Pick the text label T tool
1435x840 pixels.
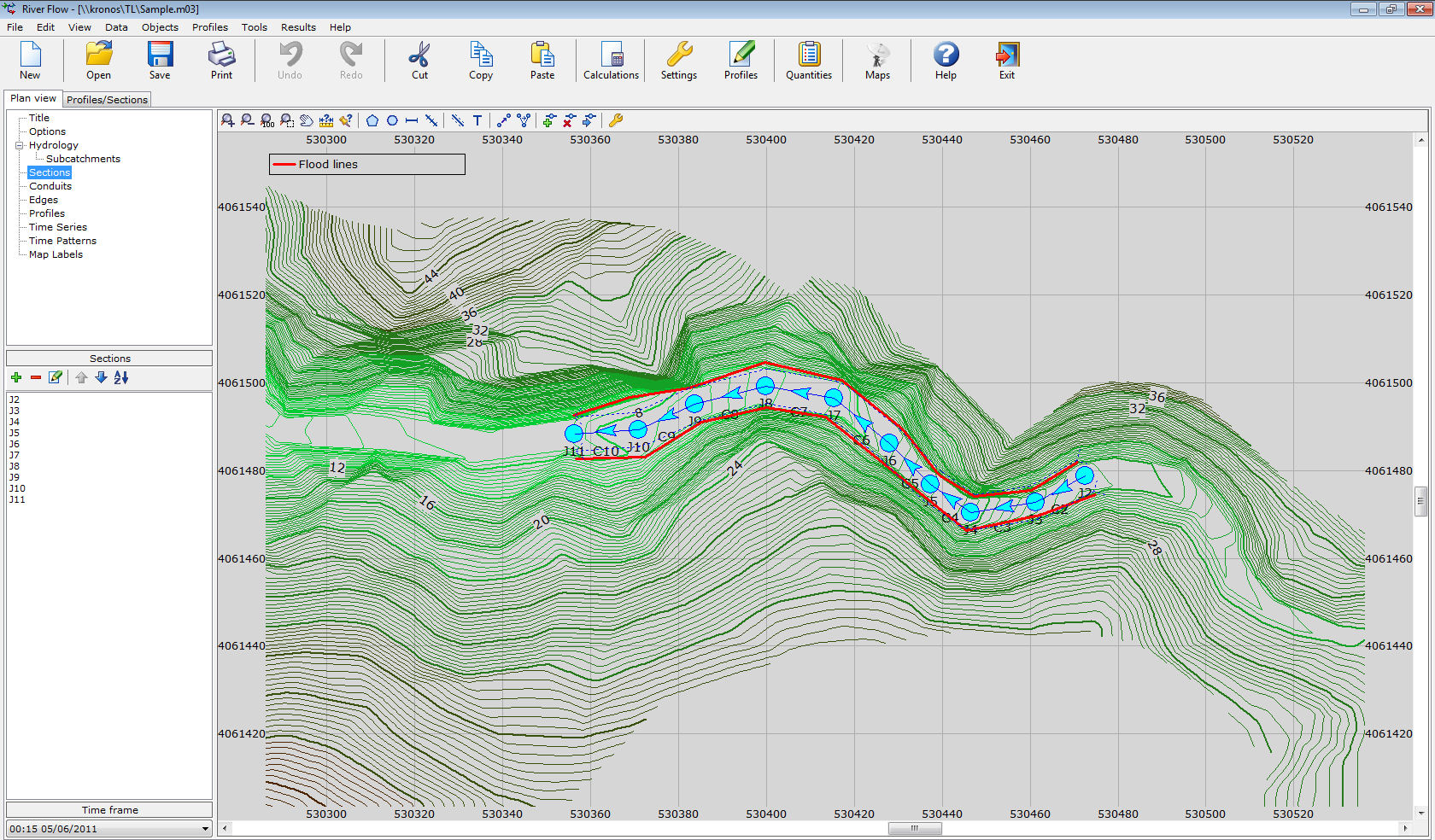477,120
